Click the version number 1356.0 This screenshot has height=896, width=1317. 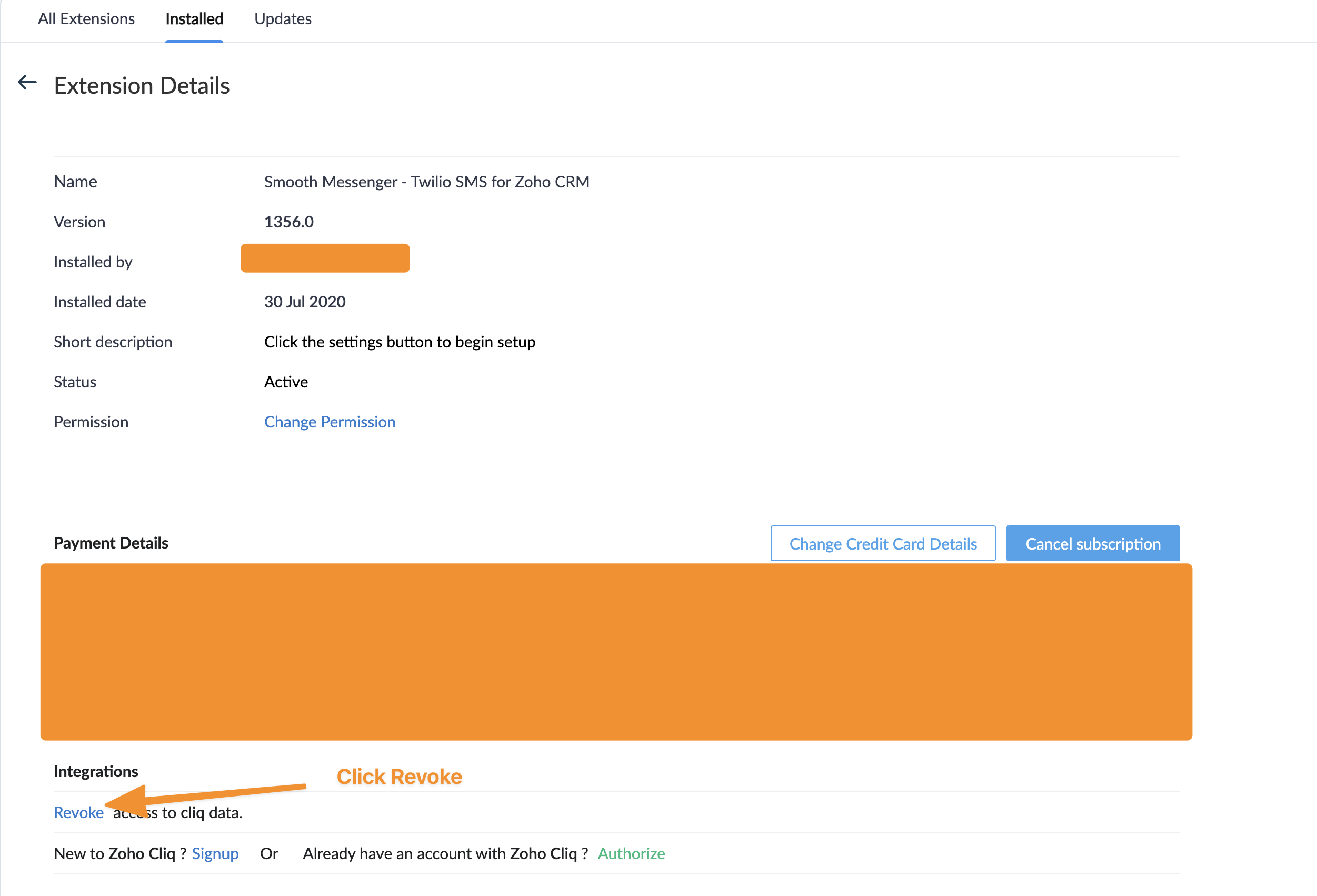[x=288, y=222]
